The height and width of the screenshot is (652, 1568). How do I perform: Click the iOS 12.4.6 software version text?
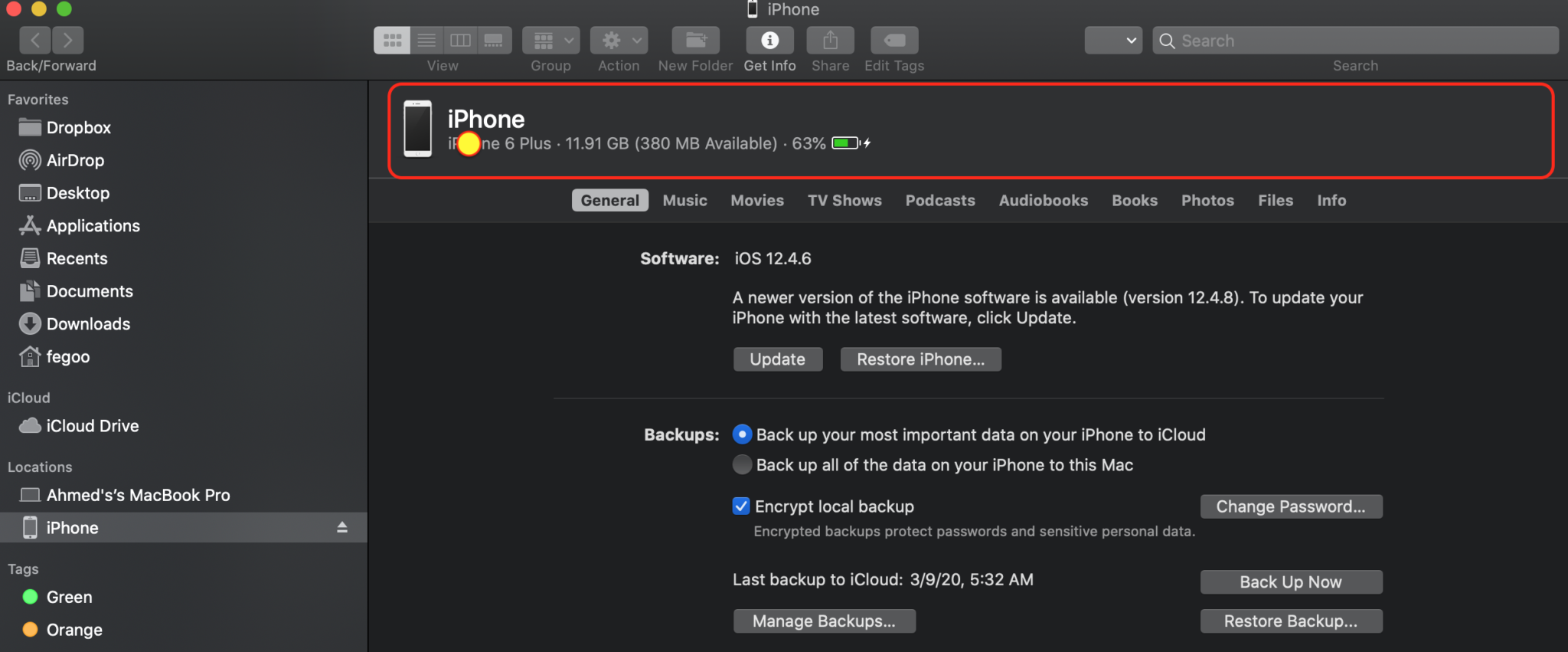[x=773, y=259]
